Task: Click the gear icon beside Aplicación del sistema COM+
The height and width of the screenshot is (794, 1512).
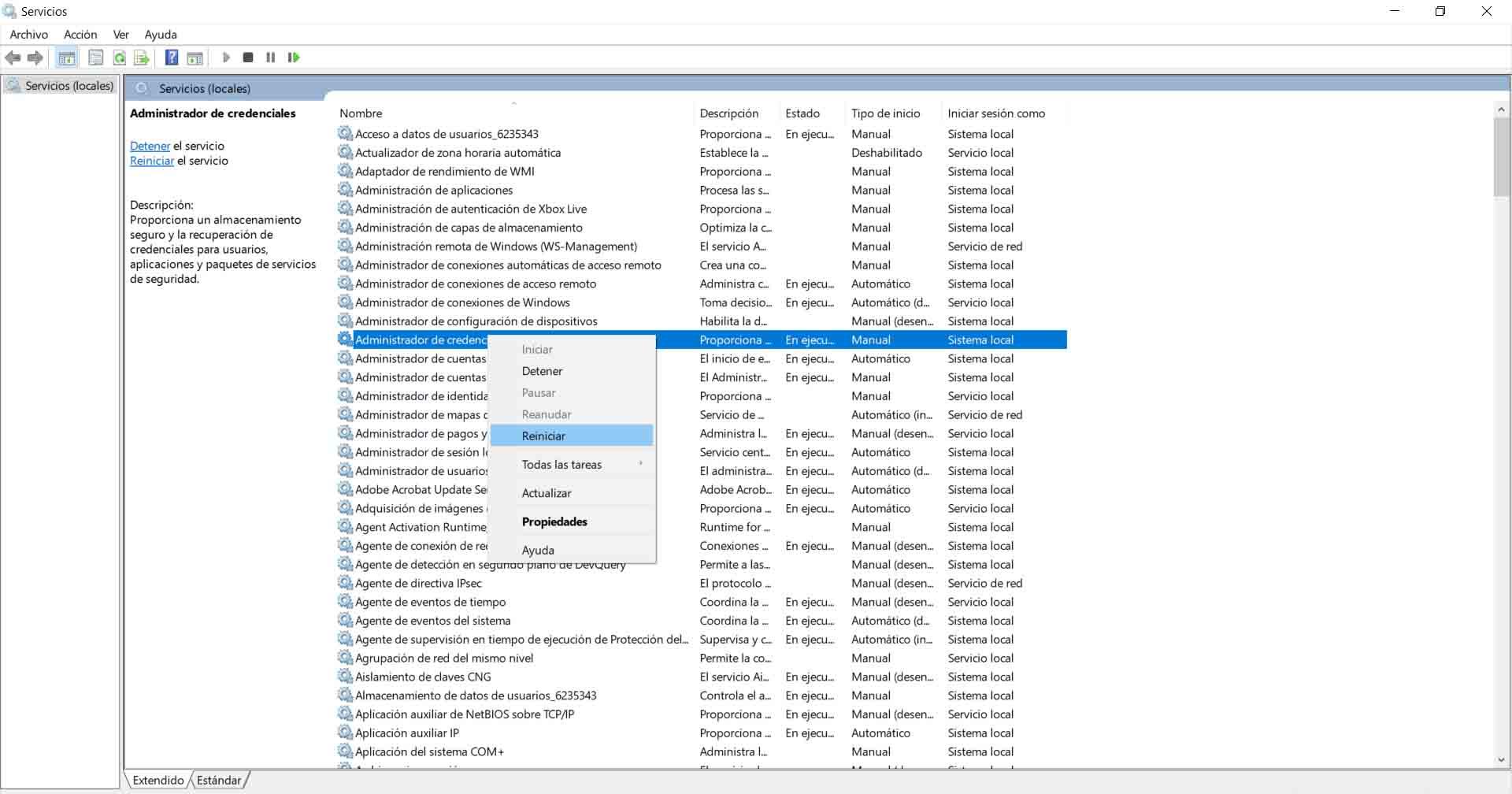Action: click(345, 751)
